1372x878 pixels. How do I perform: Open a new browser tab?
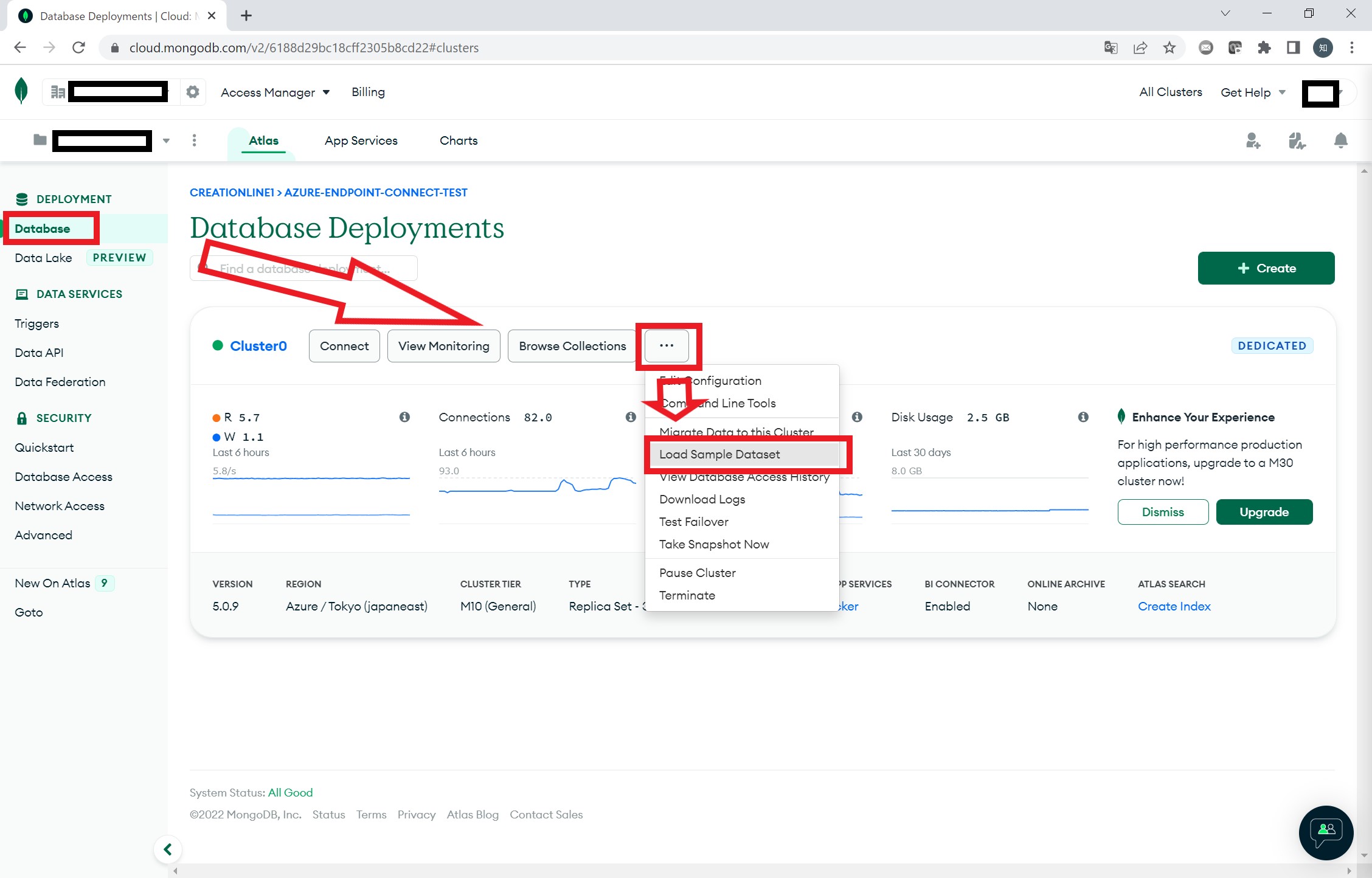pyautogui.click(x=246, y=16)
